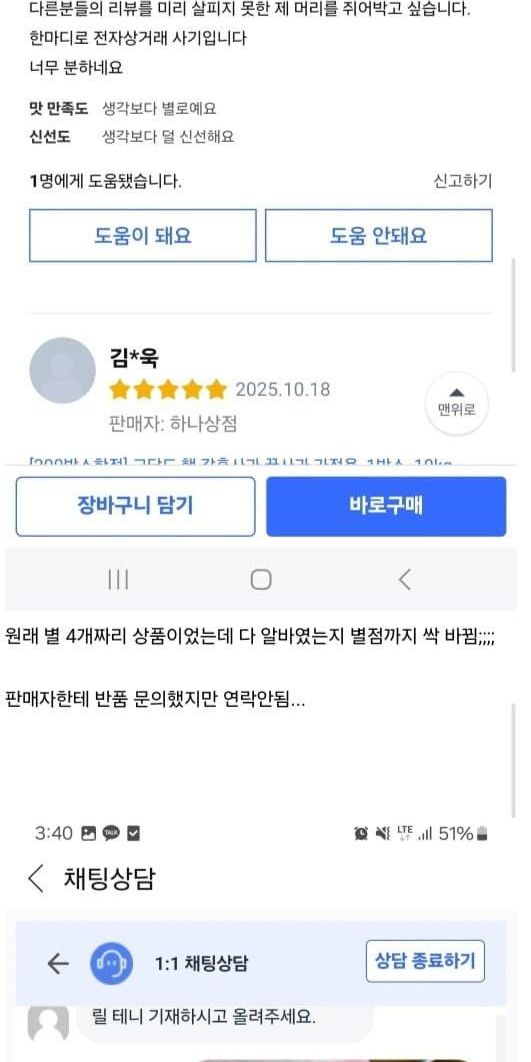Open the recent apps navigation icon
The image size is (531, 1062).
pos(118,580)
